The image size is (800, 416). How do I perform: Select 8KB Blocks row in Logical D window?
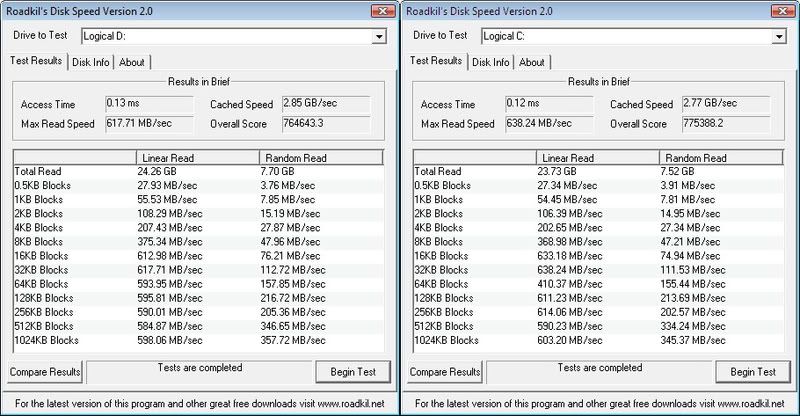[x=198, y=242]
